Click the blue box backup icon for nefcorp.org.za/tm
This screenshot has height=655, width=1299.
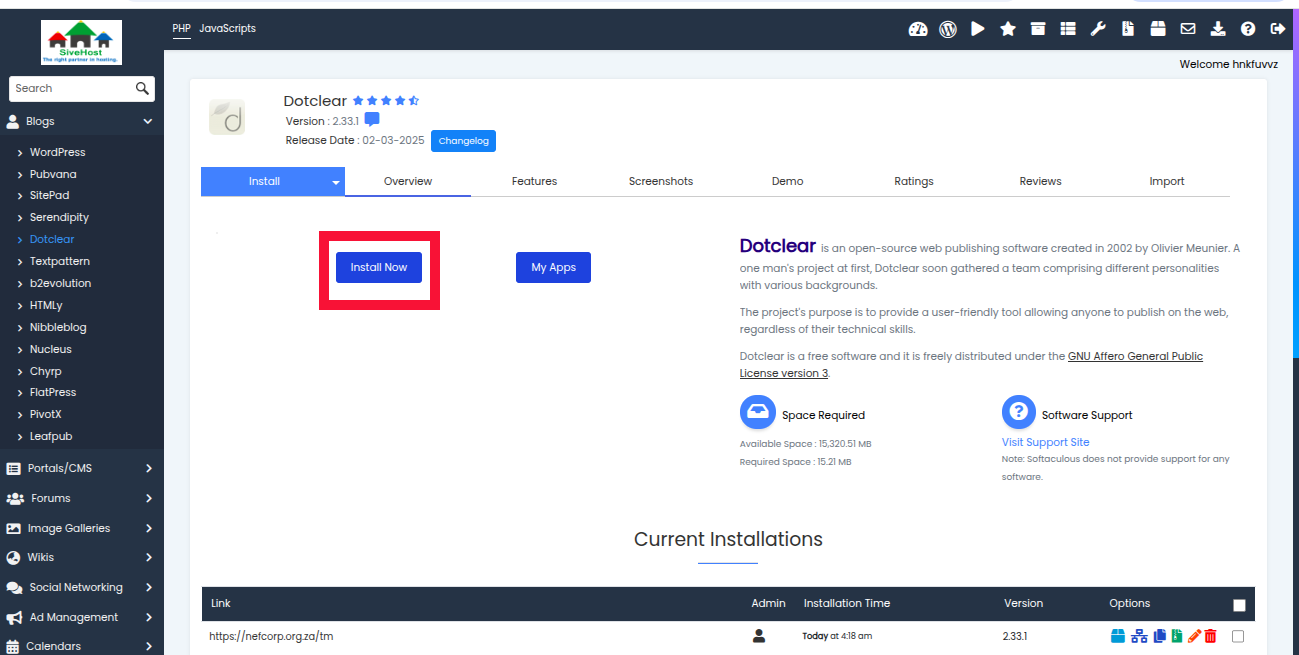(x=1118, y=635)
